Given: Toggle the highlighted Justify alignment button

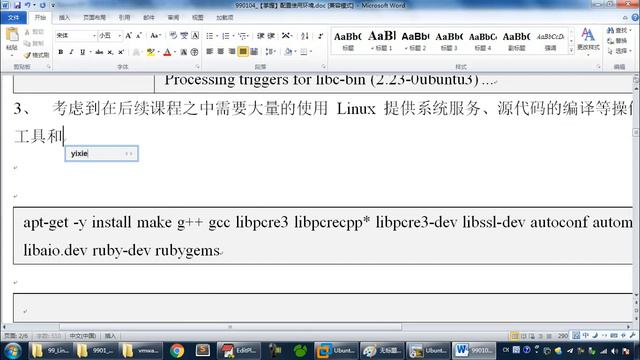Looking at the screenshot, I should tap(243, 51).
